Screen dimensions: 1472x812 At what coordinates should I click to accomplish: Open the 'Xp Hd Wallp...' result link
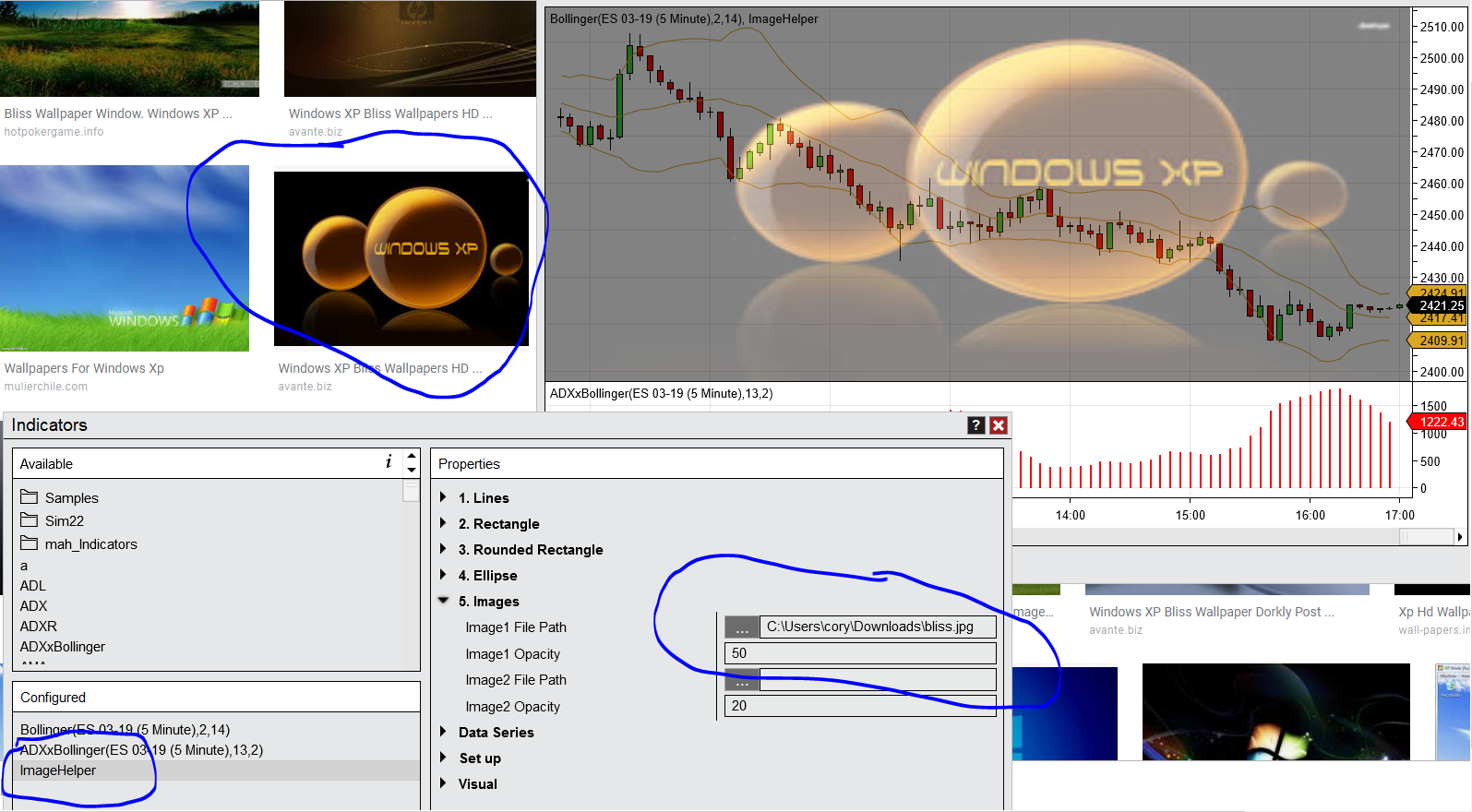(1434, 612)
